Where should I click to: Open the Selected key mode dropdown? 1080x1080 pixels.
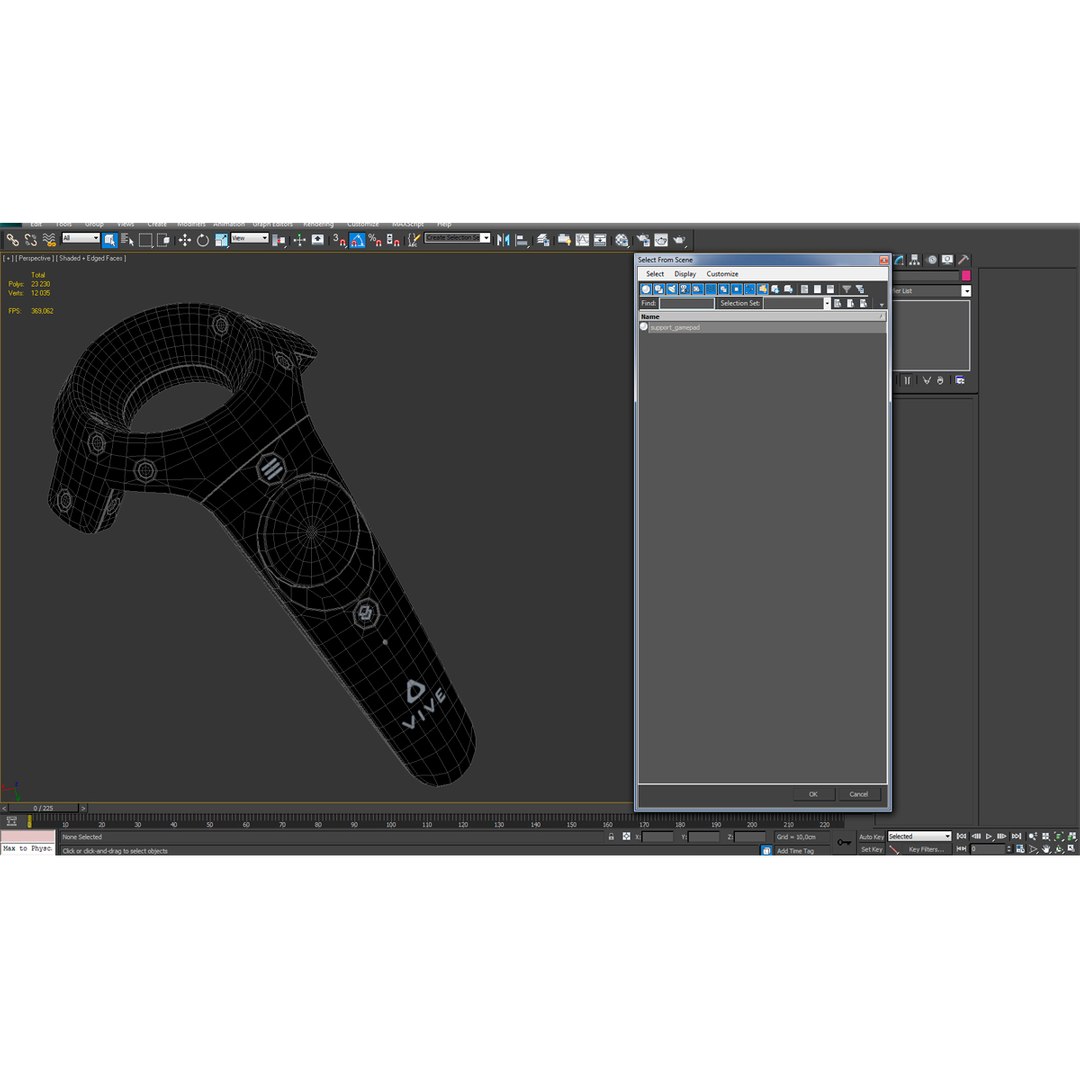[920, 837]
